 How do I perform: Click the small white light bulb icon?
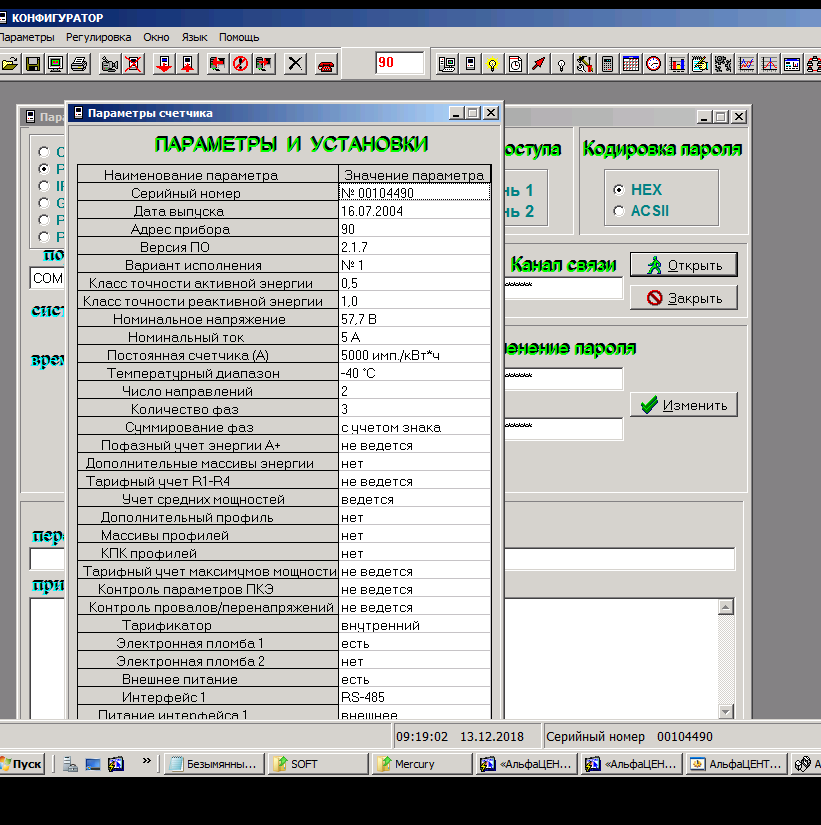562,64
